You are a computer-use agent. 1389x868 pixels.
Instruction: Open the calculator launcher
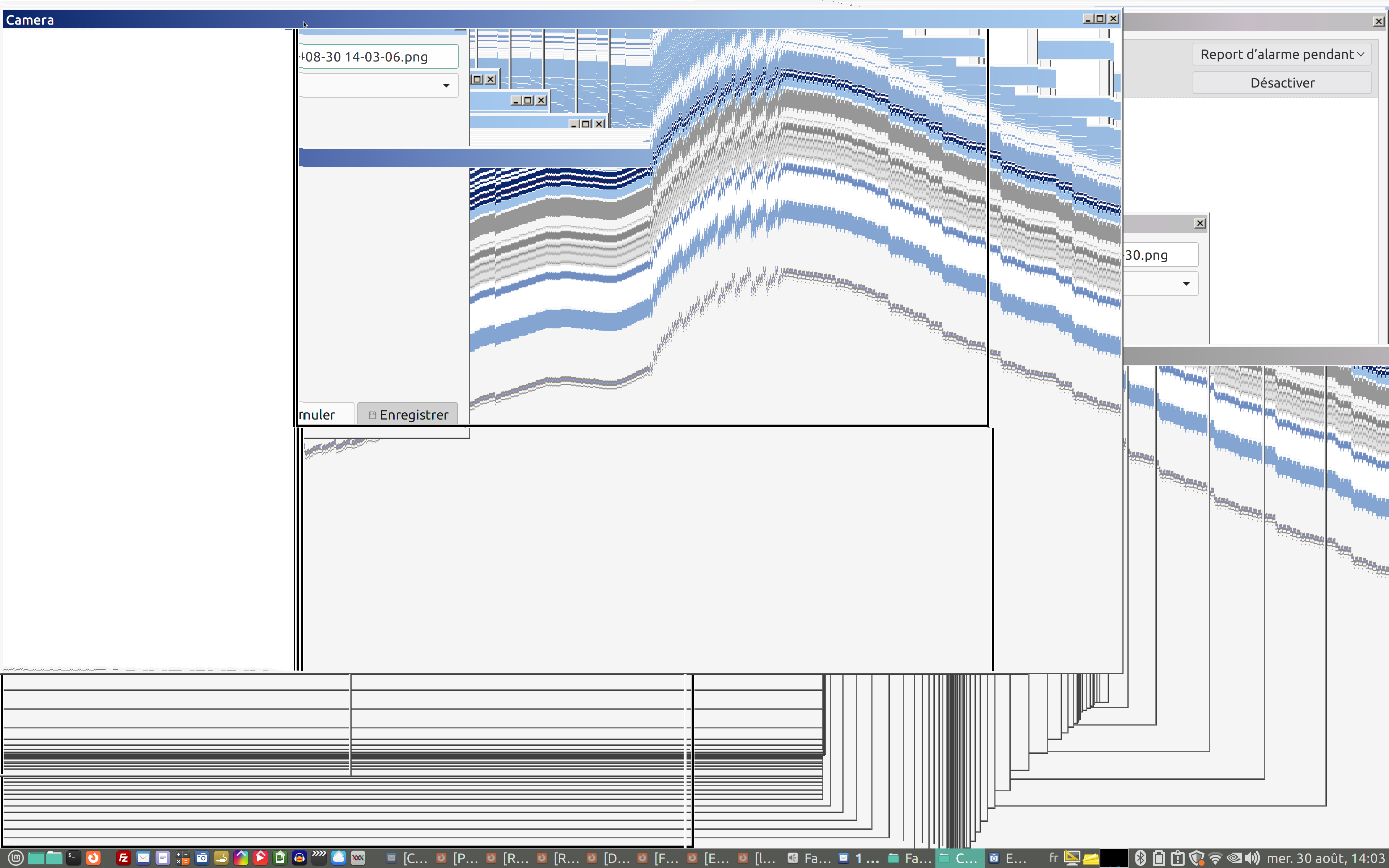(182, 858)
